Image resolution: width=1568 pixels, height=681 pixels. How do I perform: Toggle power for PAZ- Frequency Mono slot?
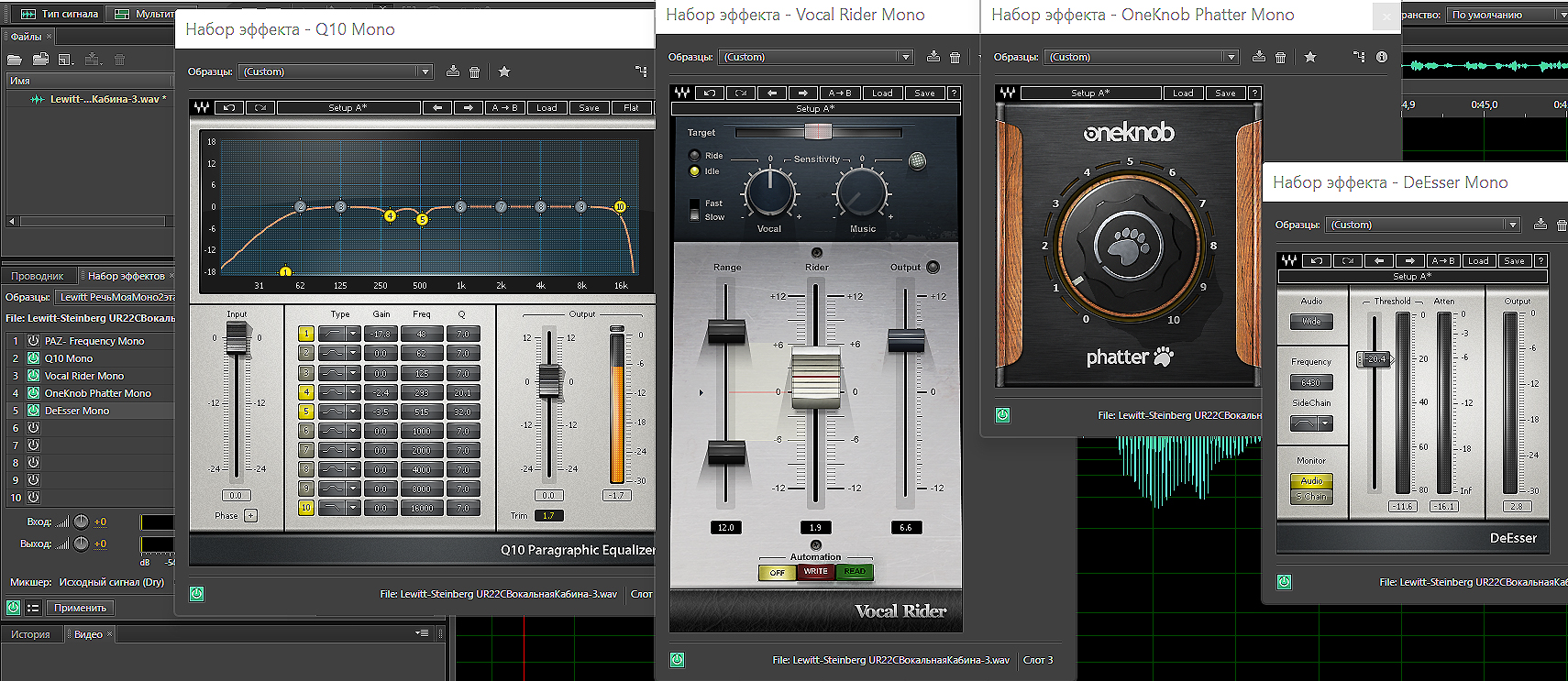[33, 341]
